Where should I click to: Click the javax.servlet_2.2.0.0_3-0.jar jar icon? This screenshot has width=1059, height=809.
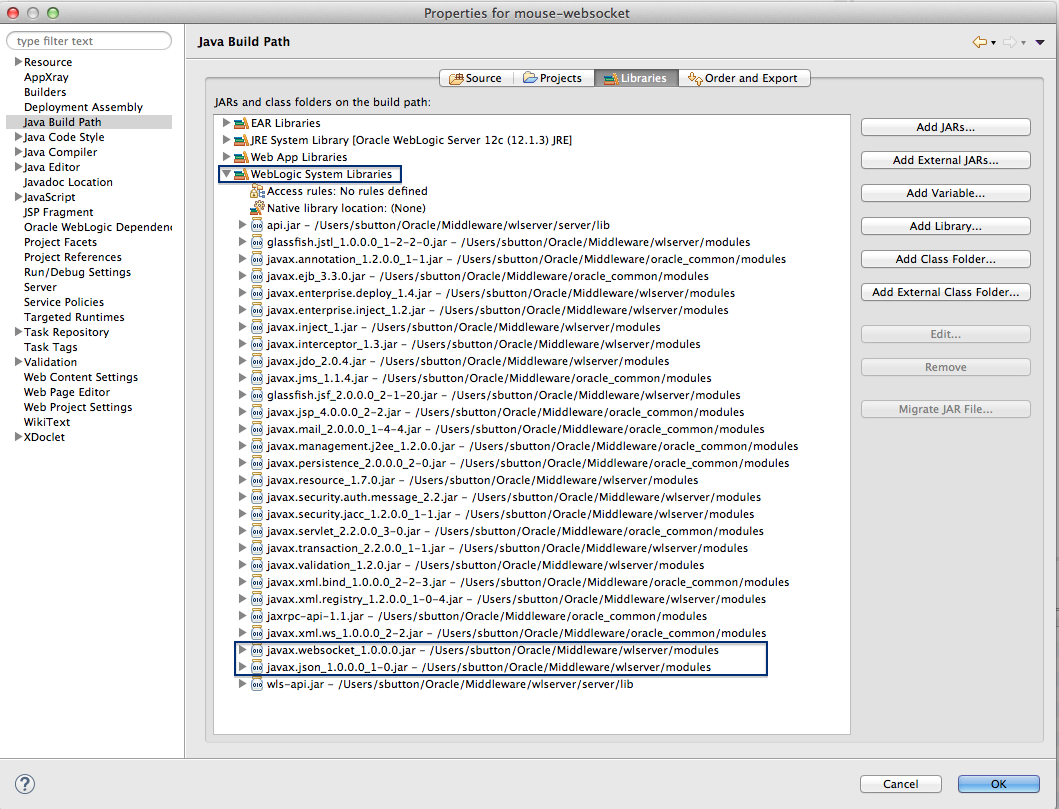pos(257,531)
